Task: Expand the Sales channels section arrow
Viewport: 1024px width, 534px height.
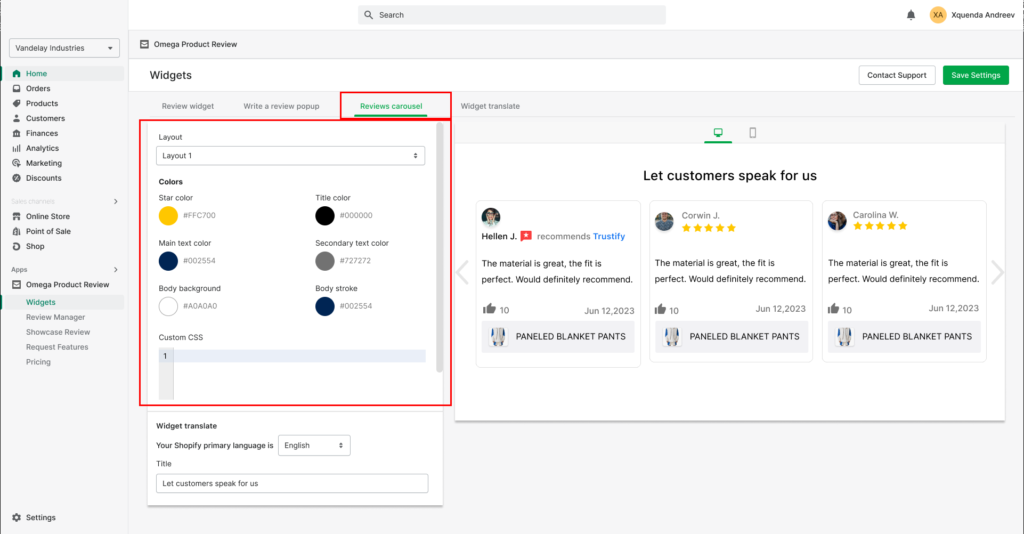Action: tap(116, 202)
